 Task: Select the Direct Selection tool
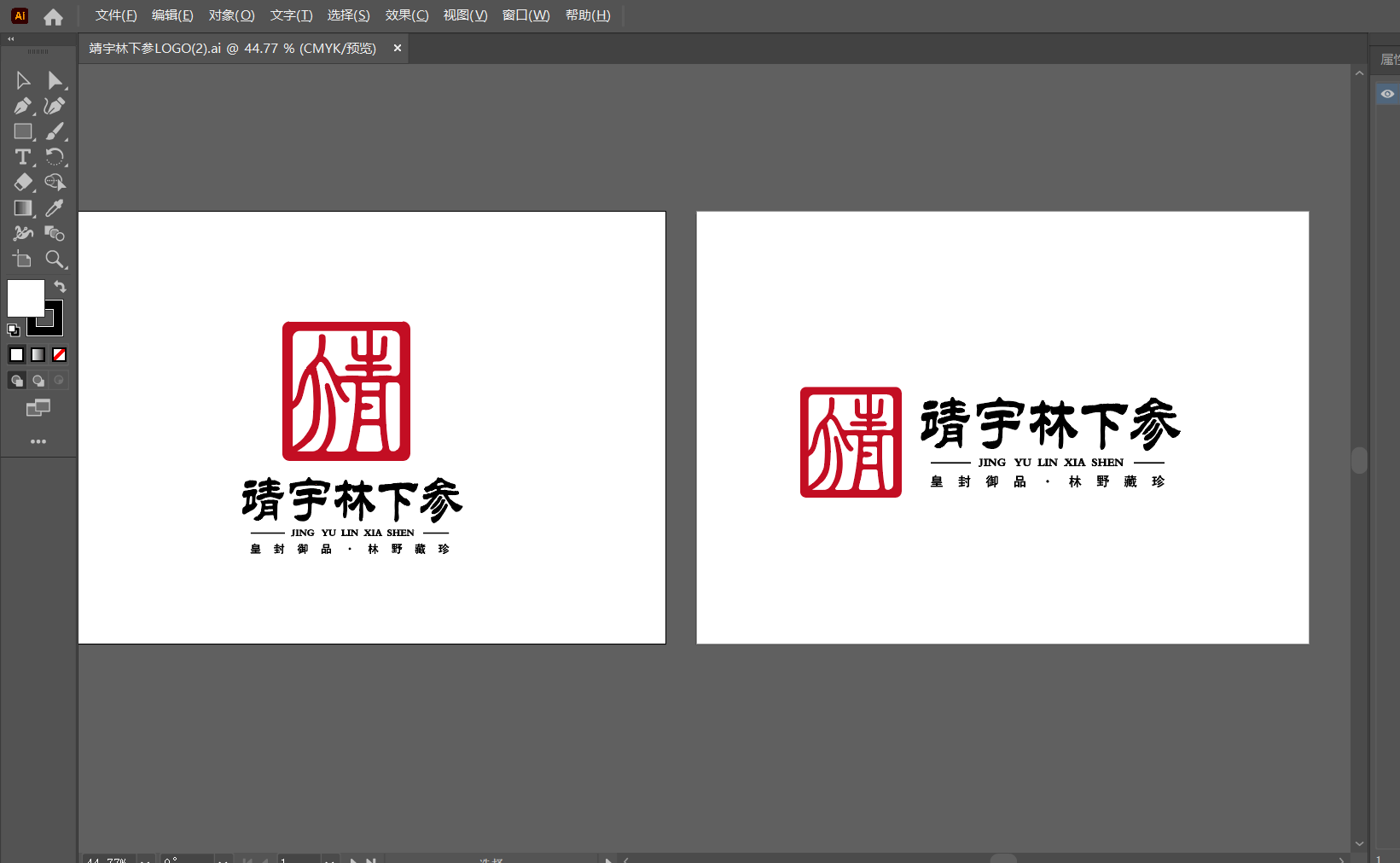pyautogui.click(x=55, y=80)
